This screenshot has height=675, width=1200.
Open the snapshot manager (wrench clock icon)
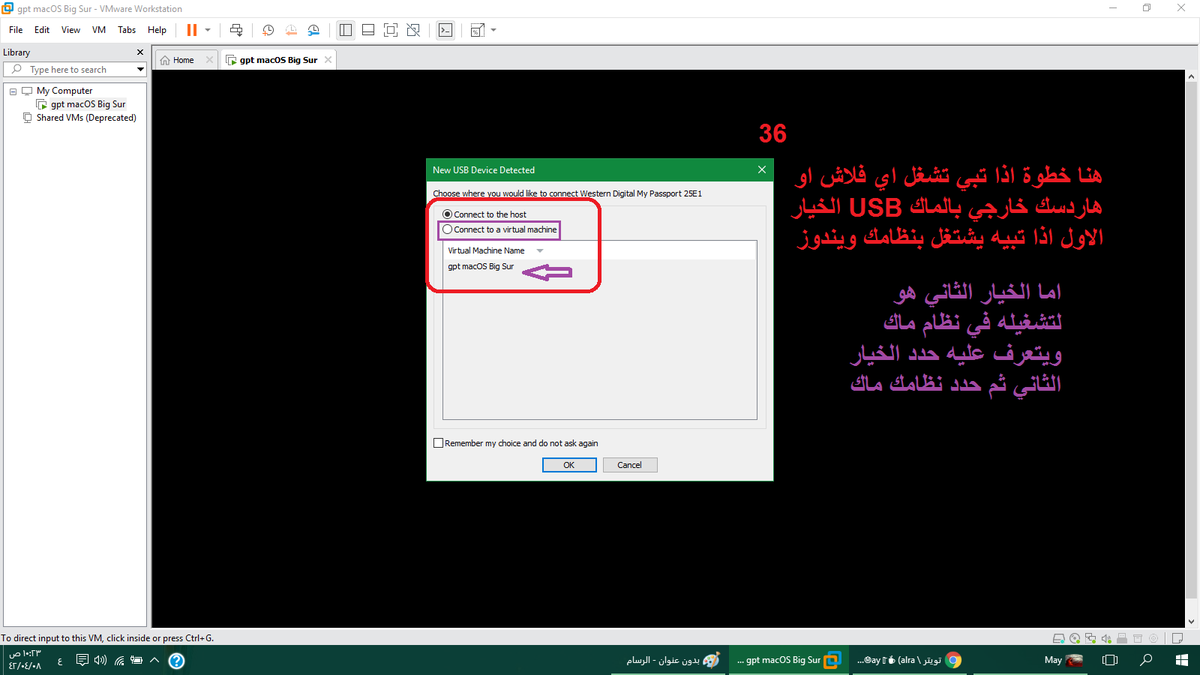pos(315,30)
